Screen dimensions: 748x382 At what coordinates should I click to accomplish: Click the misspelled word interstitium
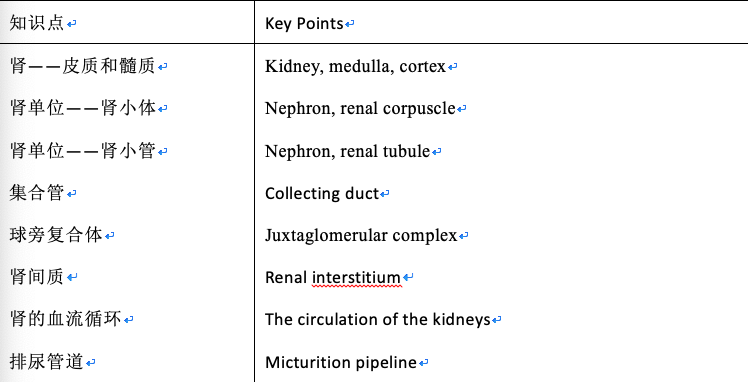pos(356,277)
